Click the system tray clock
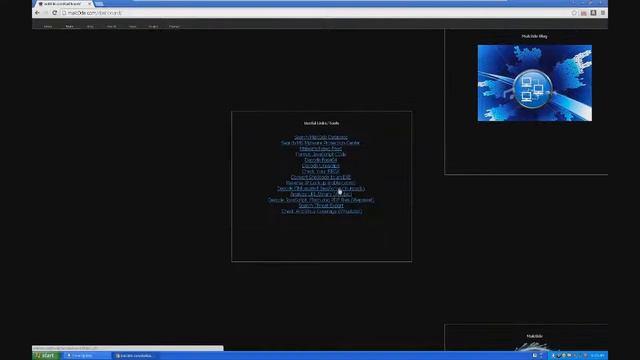640x360 pixels. click(597, 356)
